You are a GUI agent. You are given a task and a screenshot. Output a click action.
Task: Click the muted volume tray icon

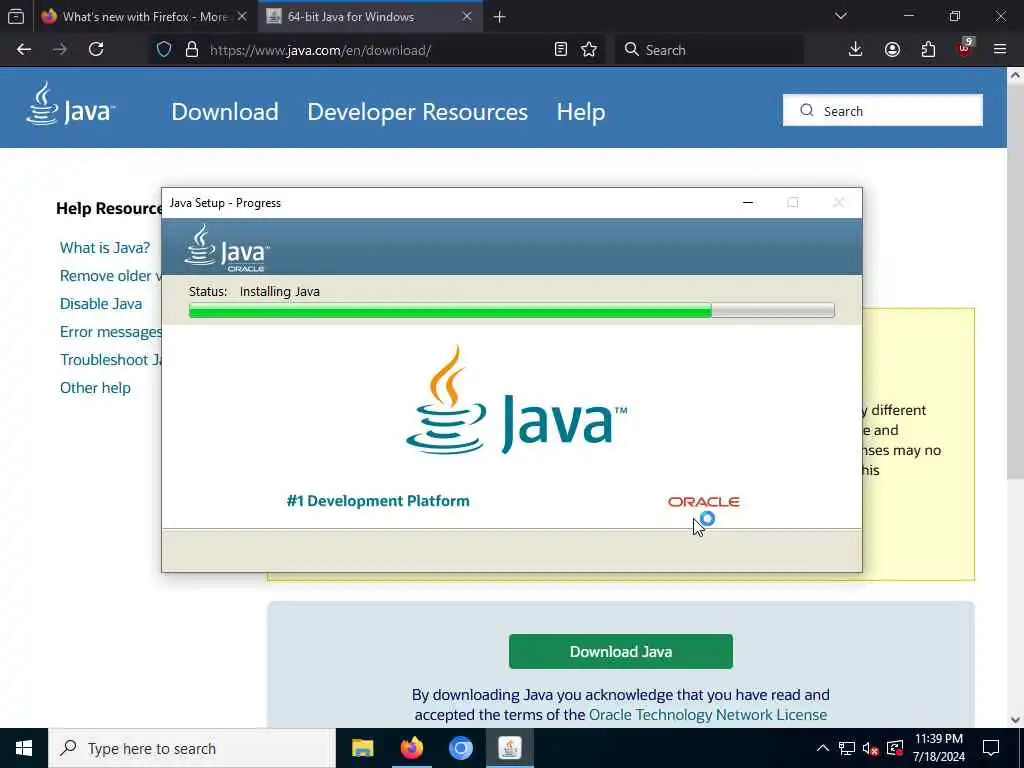click(x=870, y=748)
